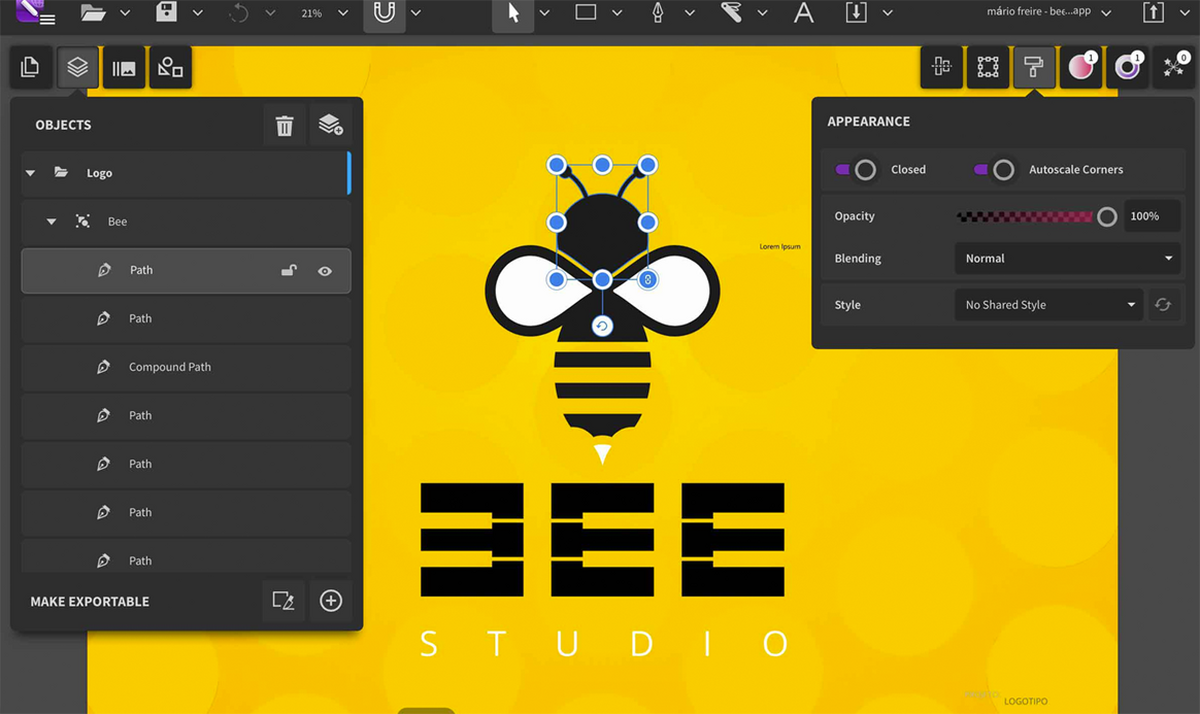Image resolution: width=1200 pixels, height=714 pixels.
Task: Click the trash icon to delete objects
Action: click(284, 125)
